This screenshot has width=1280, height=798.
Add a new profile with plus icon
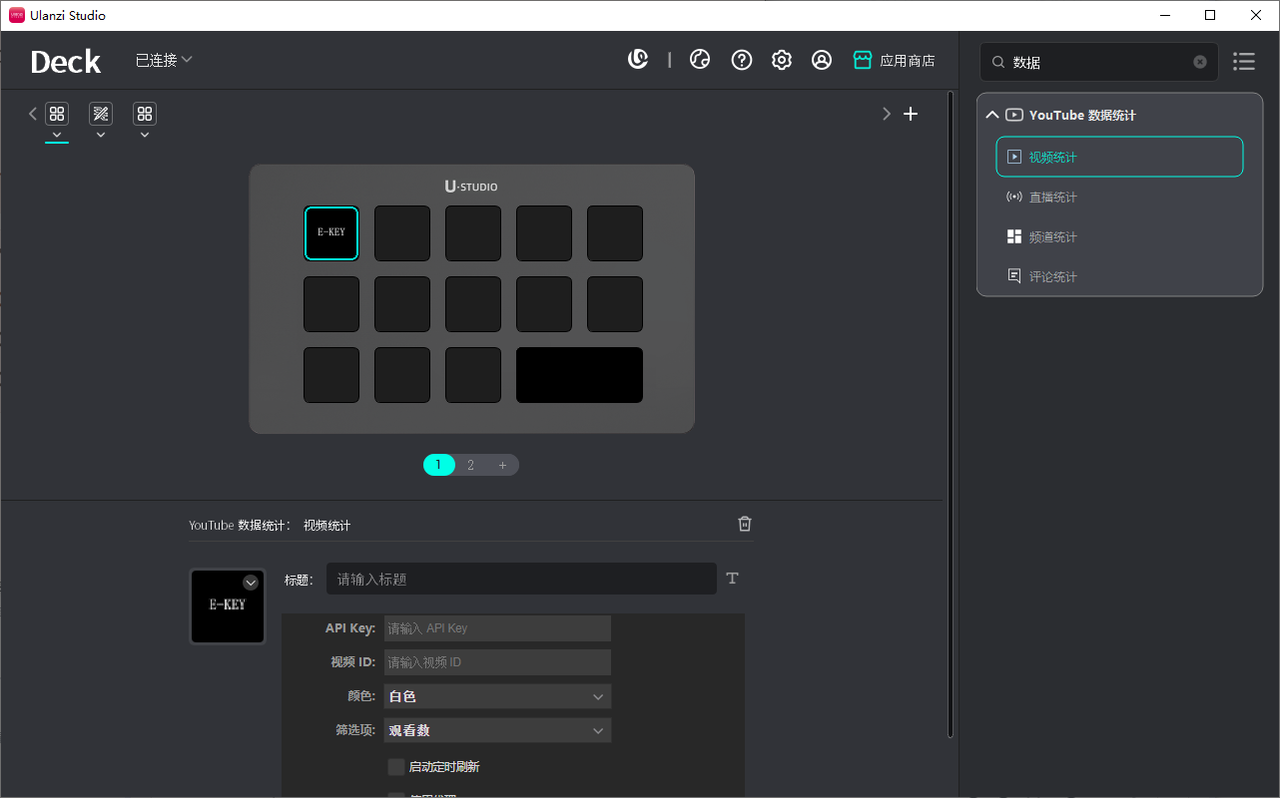910,114
